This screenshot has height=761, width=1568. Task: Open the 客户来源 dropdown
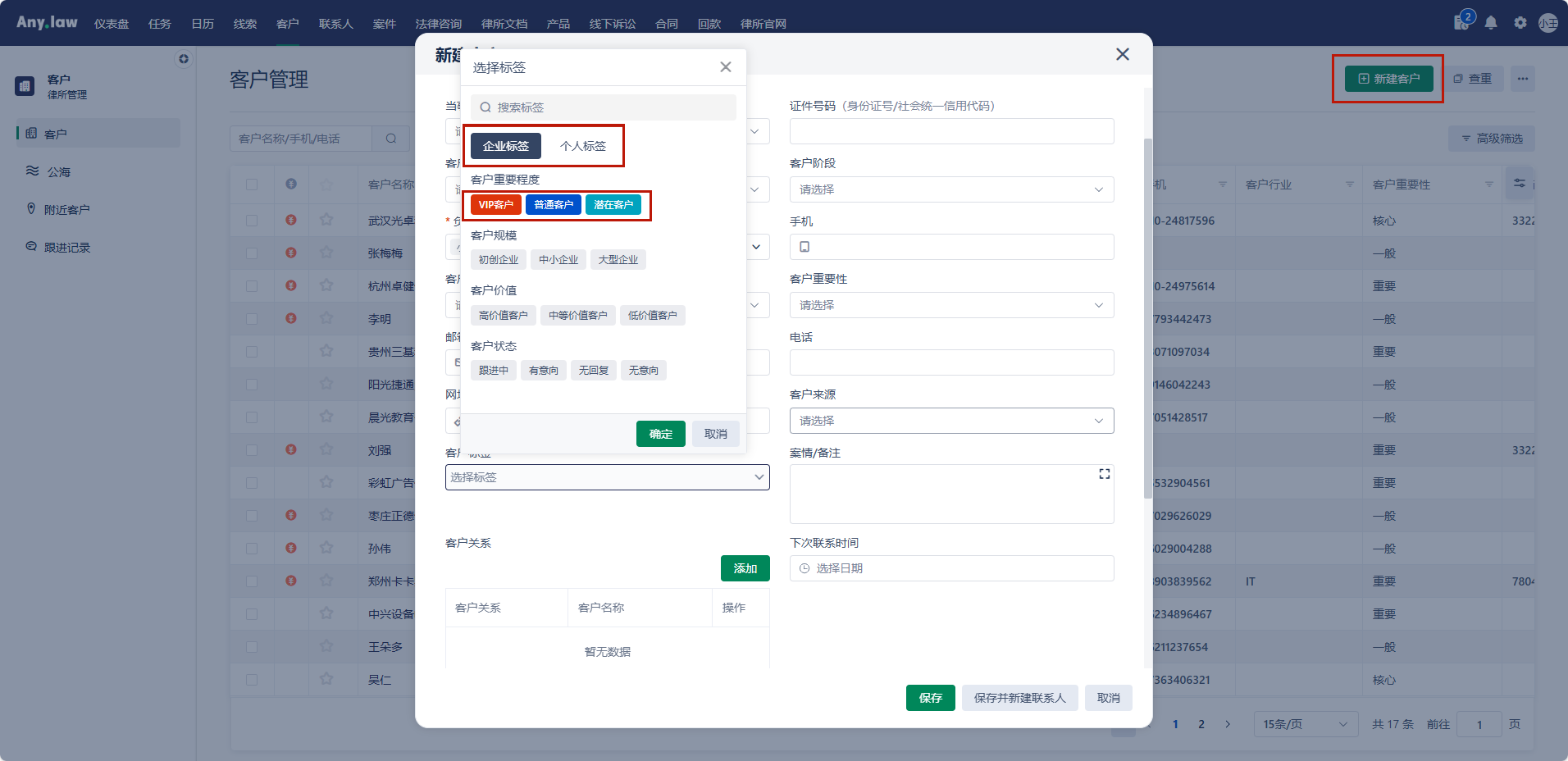951,421
